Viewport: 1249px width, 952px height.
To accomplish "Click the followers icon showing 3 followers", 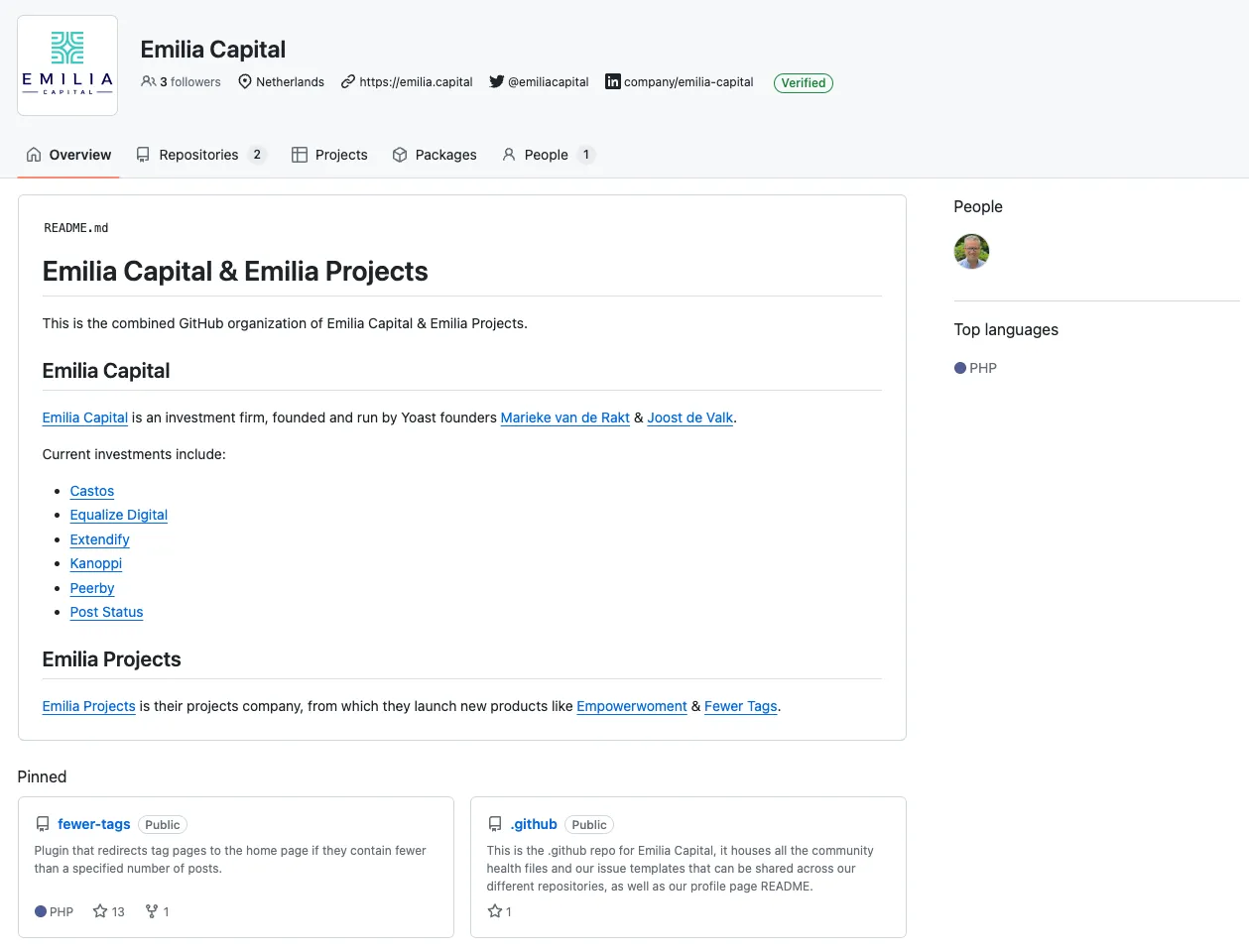I will [x=147, y=82].
